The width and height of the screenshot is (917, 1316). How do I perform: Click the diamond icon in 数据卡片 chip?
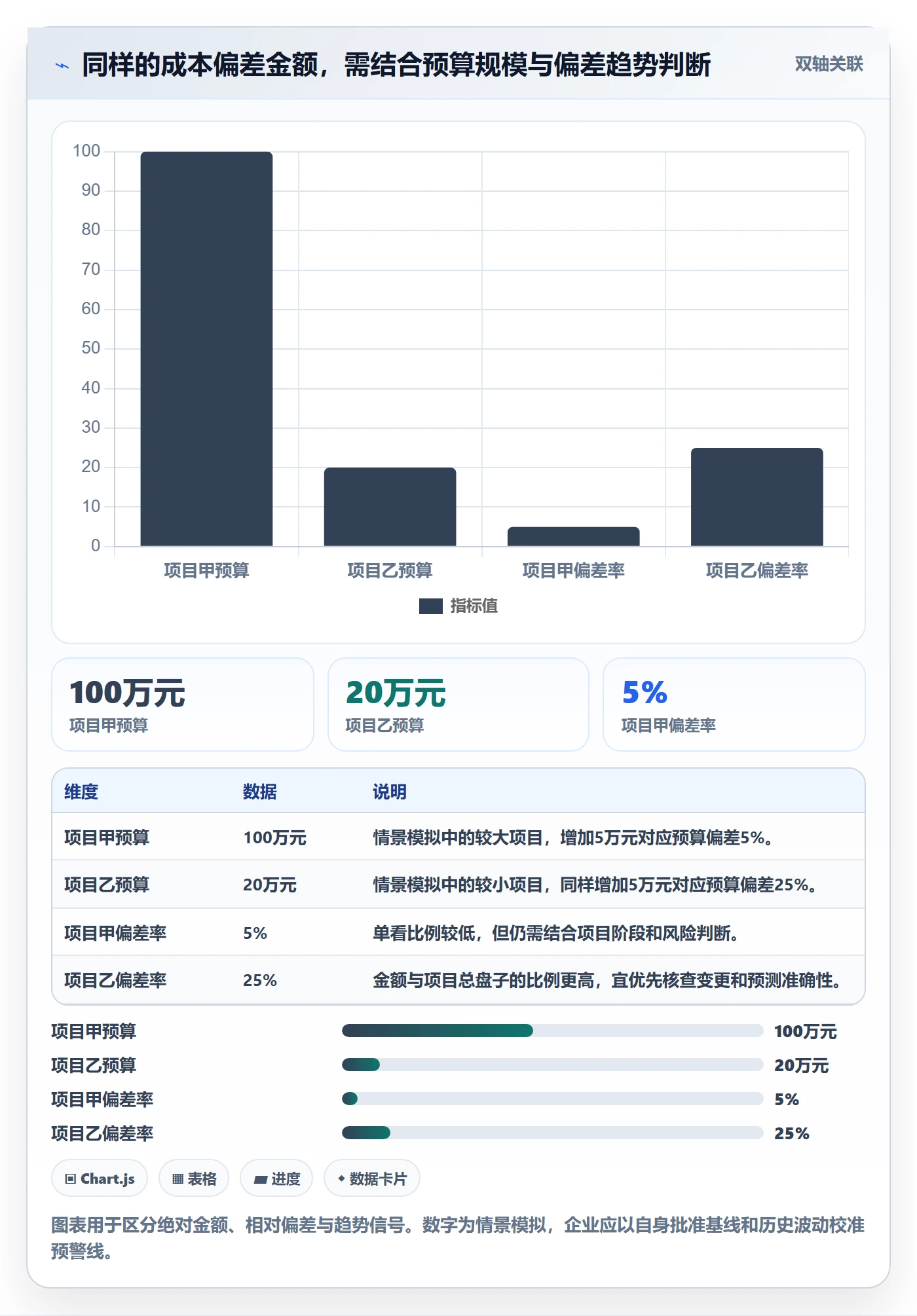[x=341, y=1179]
